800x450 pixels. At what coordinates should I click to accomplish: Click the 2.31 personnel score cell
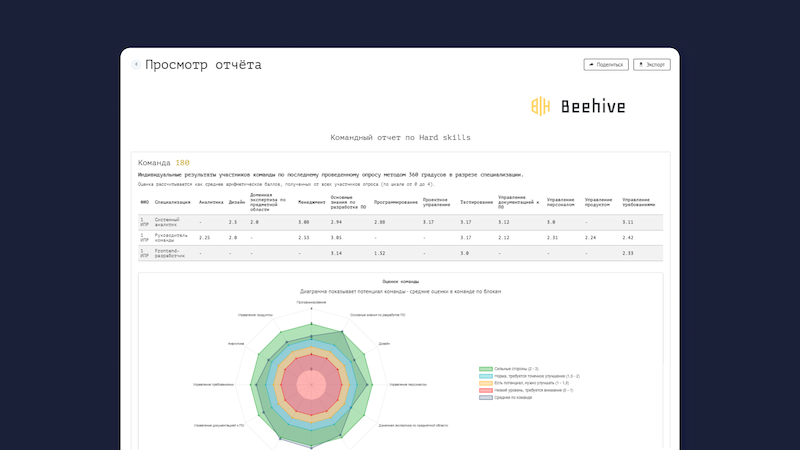(552, 238)
